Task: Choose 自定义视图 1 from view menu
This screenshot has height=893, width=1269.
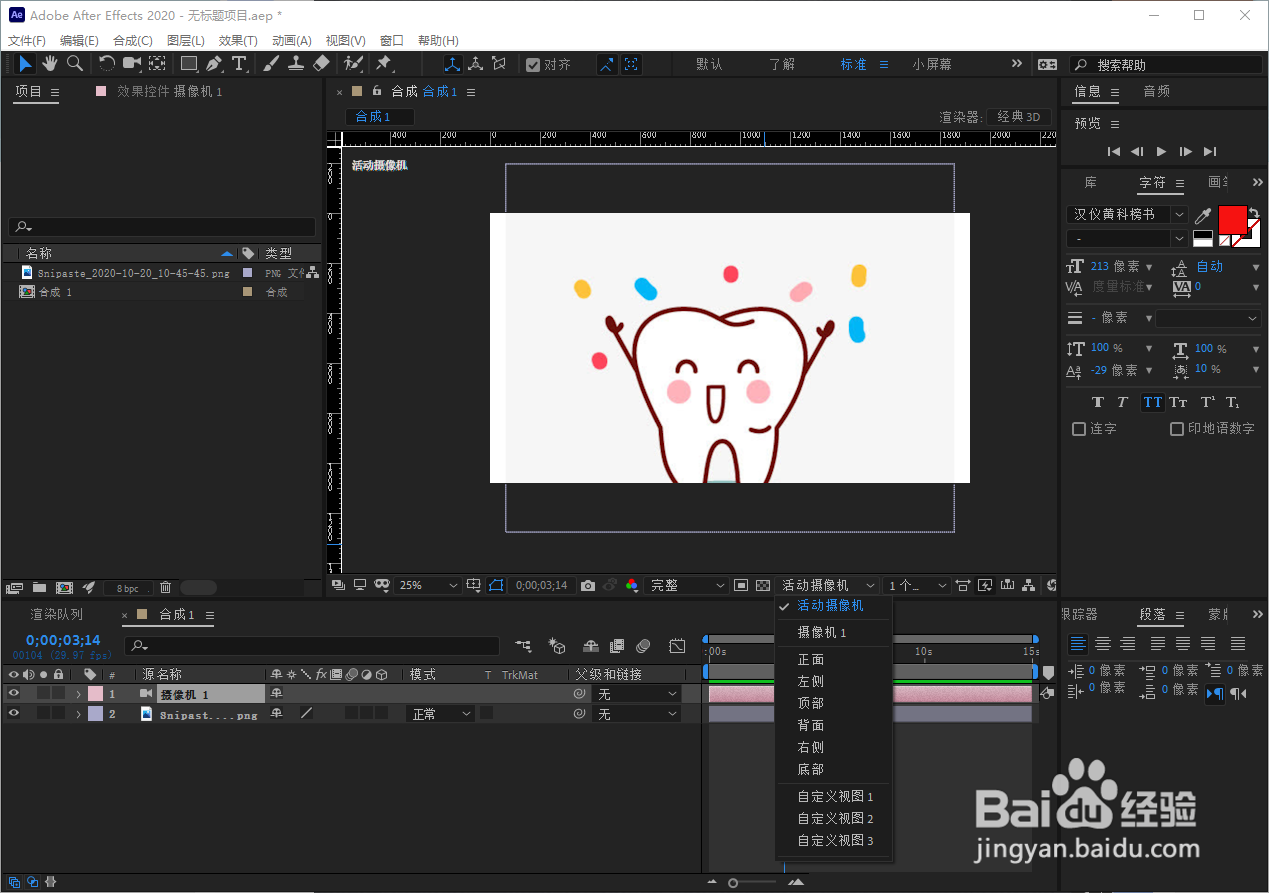Action: pyautogui.click(x=834, y=797)
